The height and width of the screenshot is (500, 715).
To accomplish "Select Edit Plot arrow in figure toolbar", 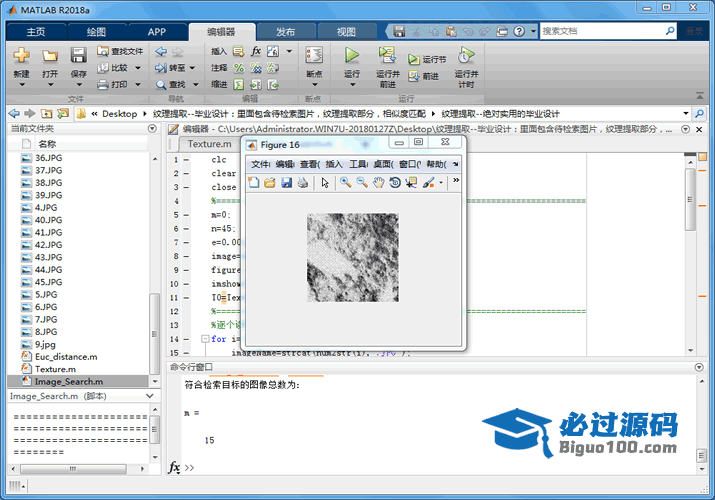I will pos(324,182).
